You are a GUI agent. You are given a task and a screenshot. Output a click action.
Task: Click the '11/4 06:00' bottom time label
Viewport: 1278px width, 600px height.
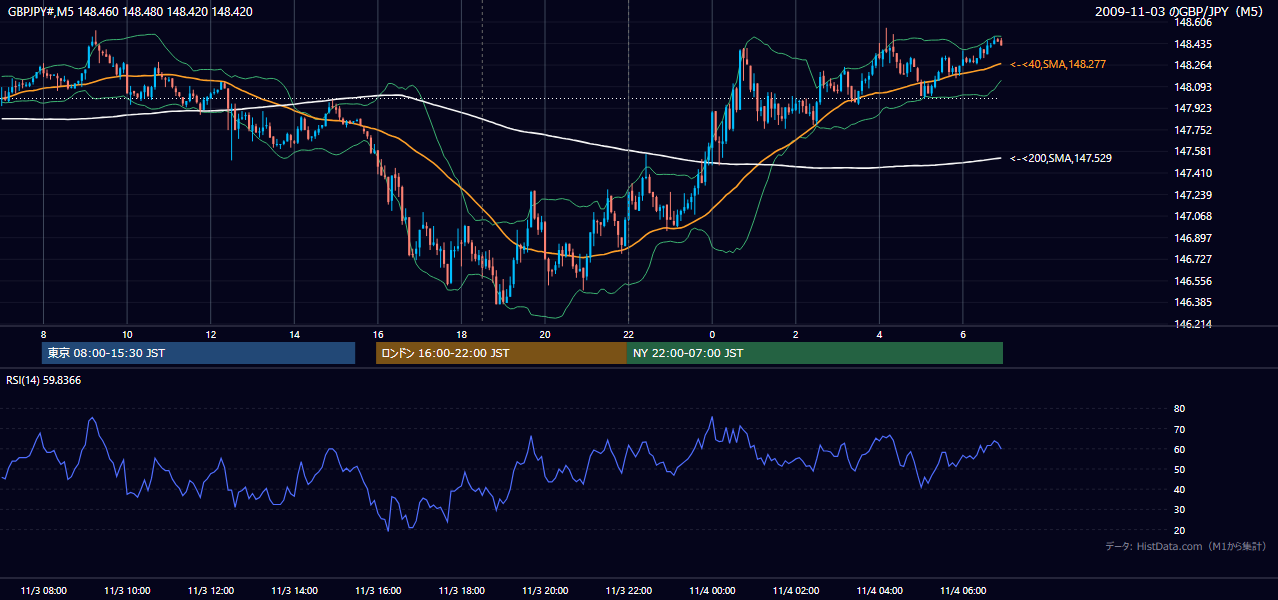962,591
